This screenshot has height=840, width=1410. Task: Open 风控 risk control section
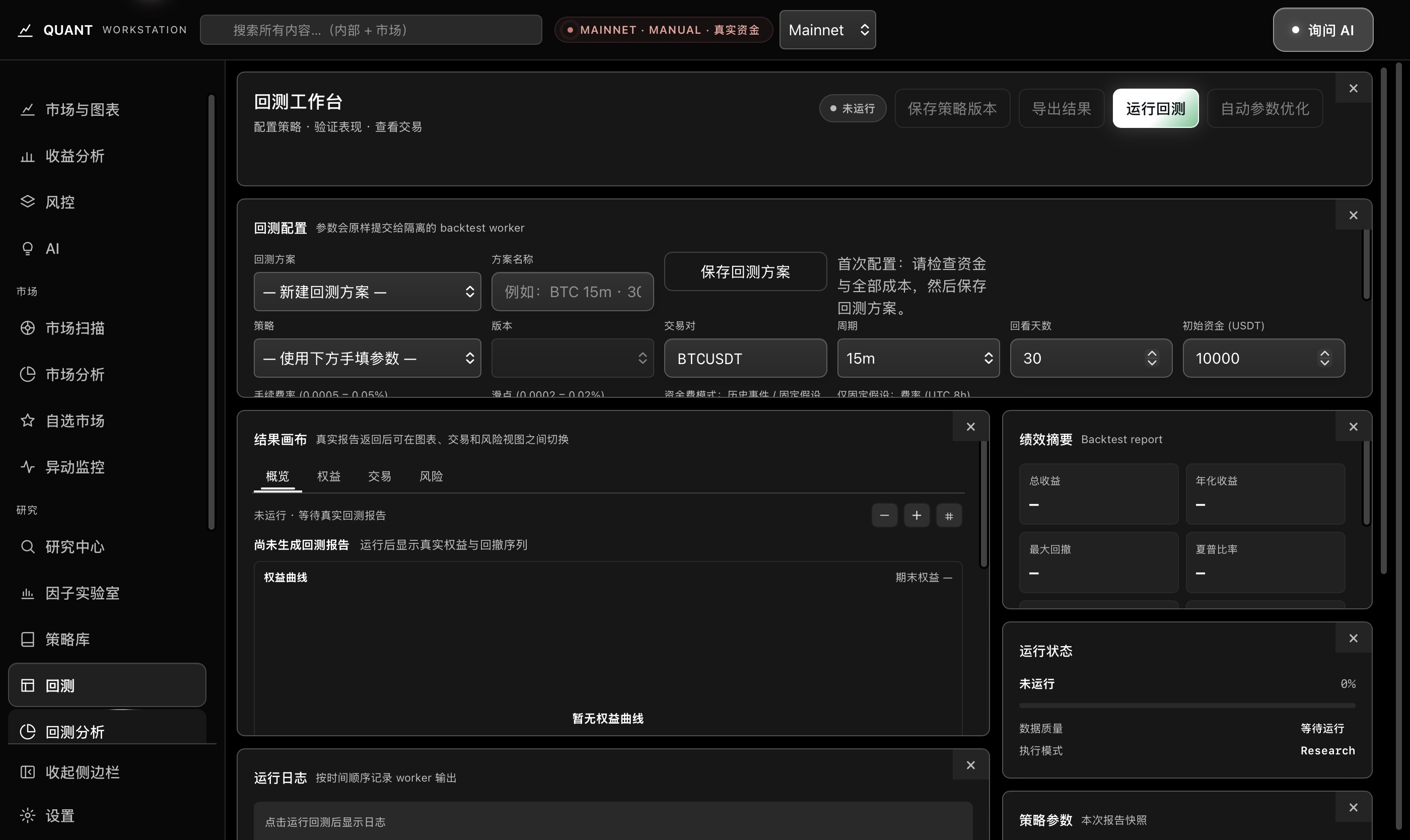(107, 202)
